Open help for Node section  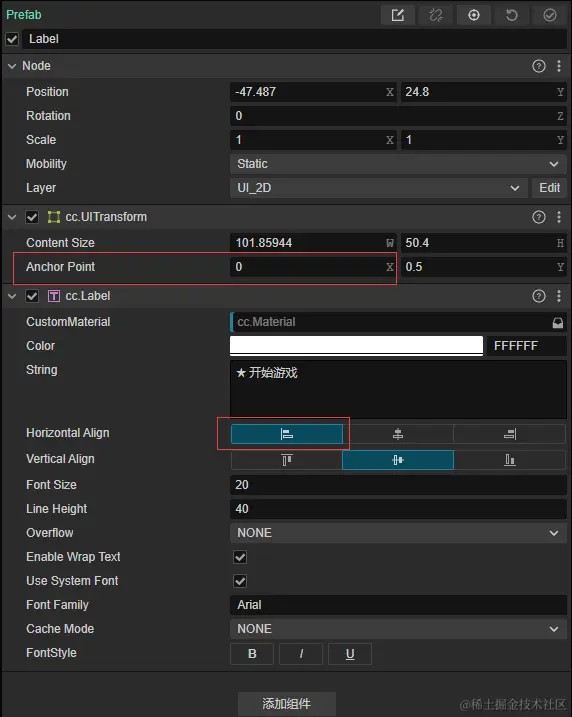539,66
